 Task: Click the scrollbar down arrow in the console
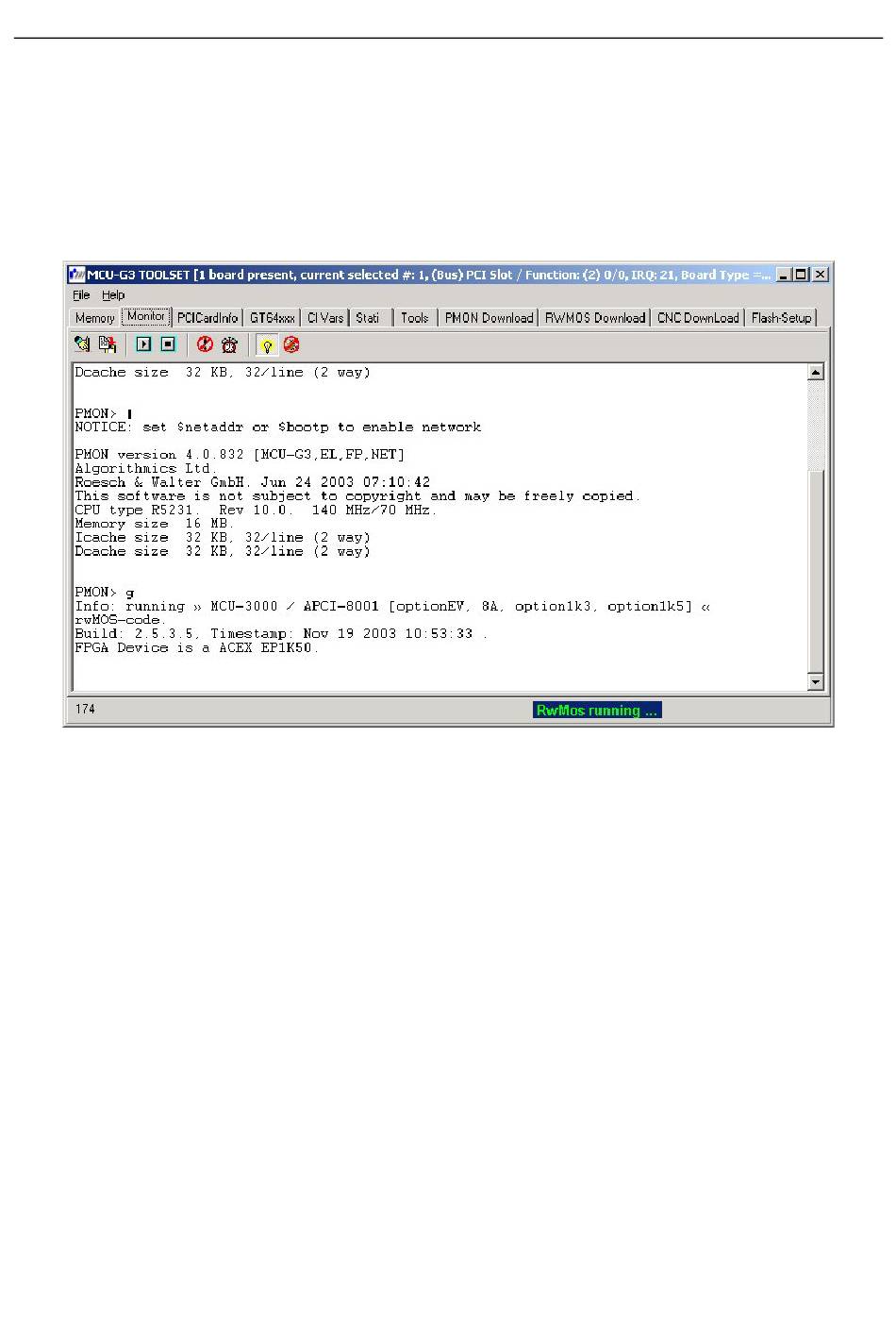pyautogui.click(x=816, y=682)
